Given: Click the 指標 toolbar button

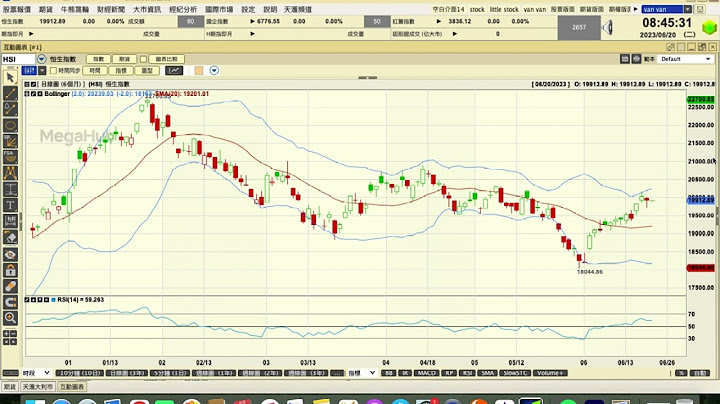Looking at the screenshot, I should point(121,70).
